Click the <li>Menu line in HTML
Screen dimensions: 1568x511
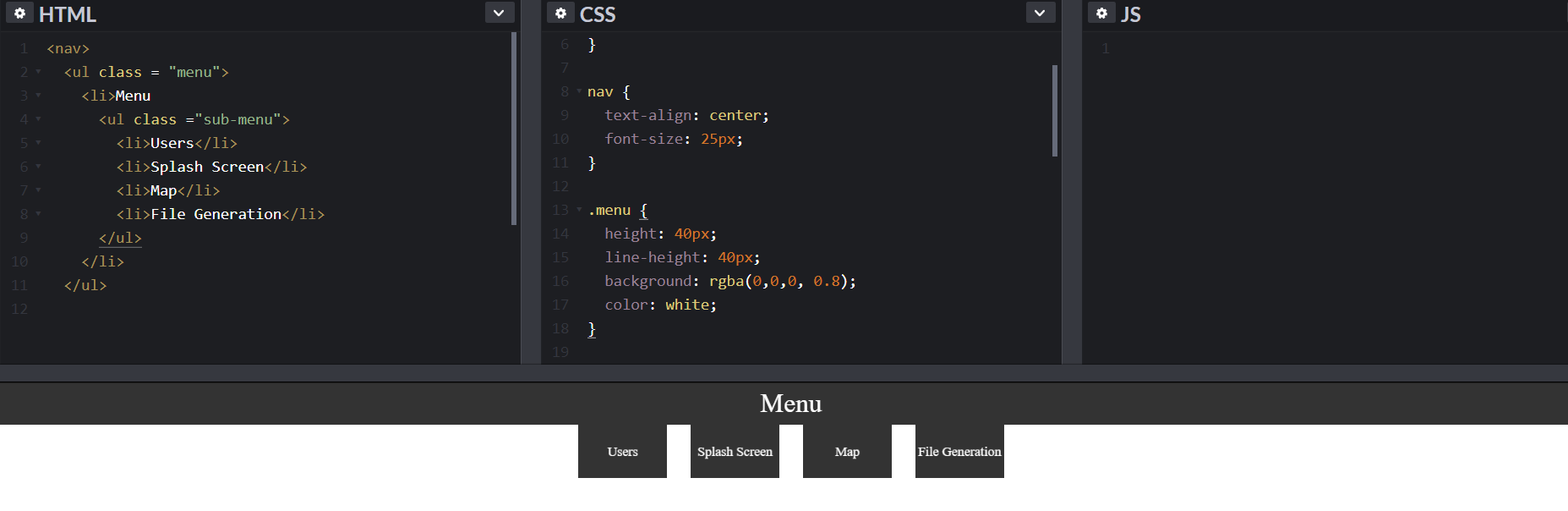[116, 96]
